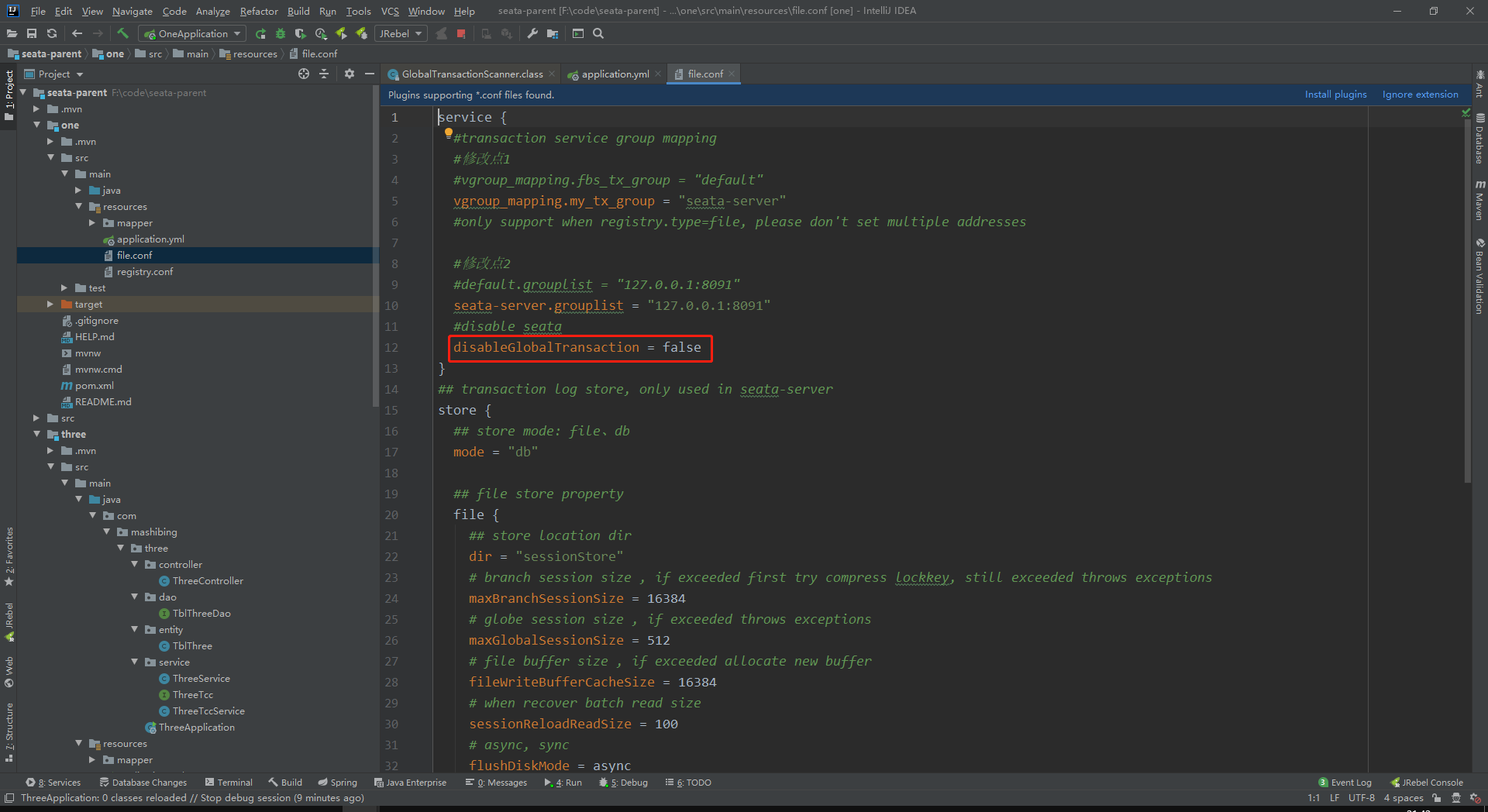
Task: Collapse the controller package
Action: click(134, 564)
